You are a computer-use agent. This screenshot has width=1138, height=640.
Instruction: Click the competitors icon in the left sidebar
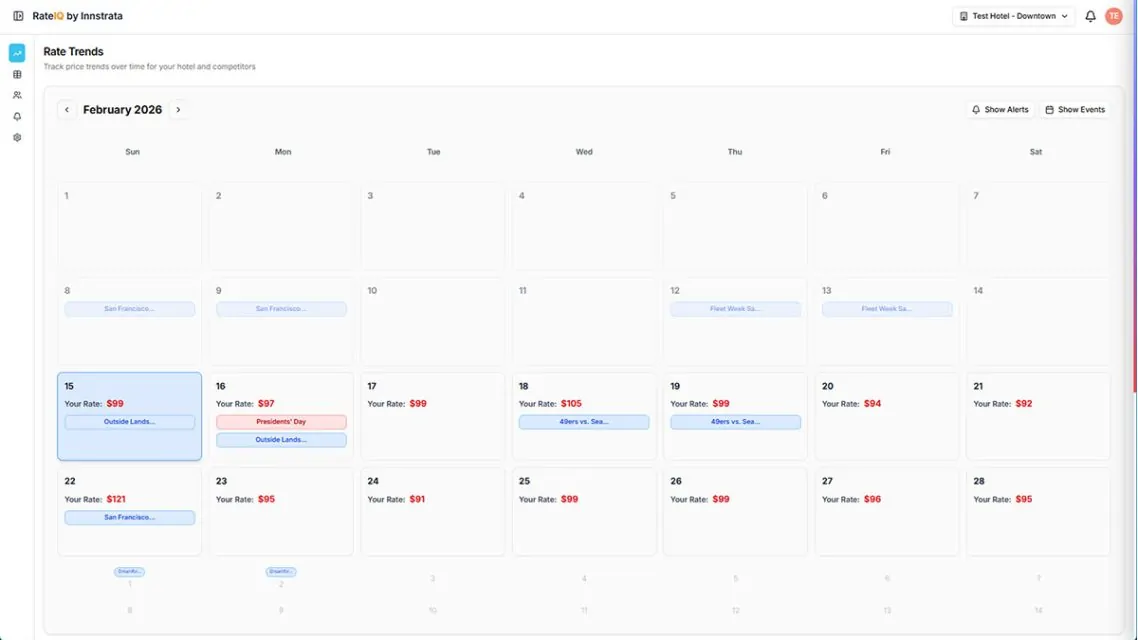click(x=16, y=94)
